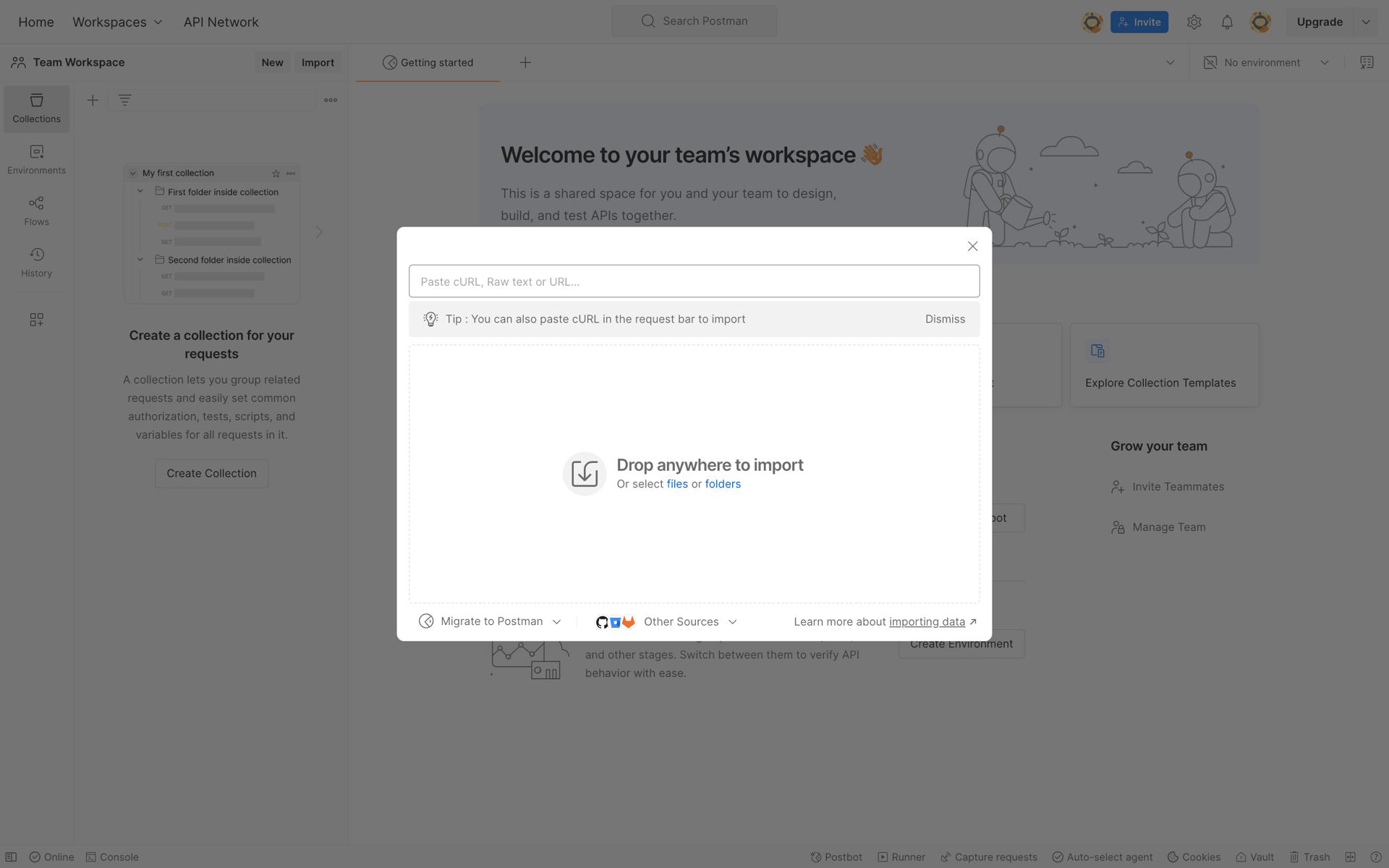
Task: Toggle the sidebar icon in status bar
Action: [11, 857]
